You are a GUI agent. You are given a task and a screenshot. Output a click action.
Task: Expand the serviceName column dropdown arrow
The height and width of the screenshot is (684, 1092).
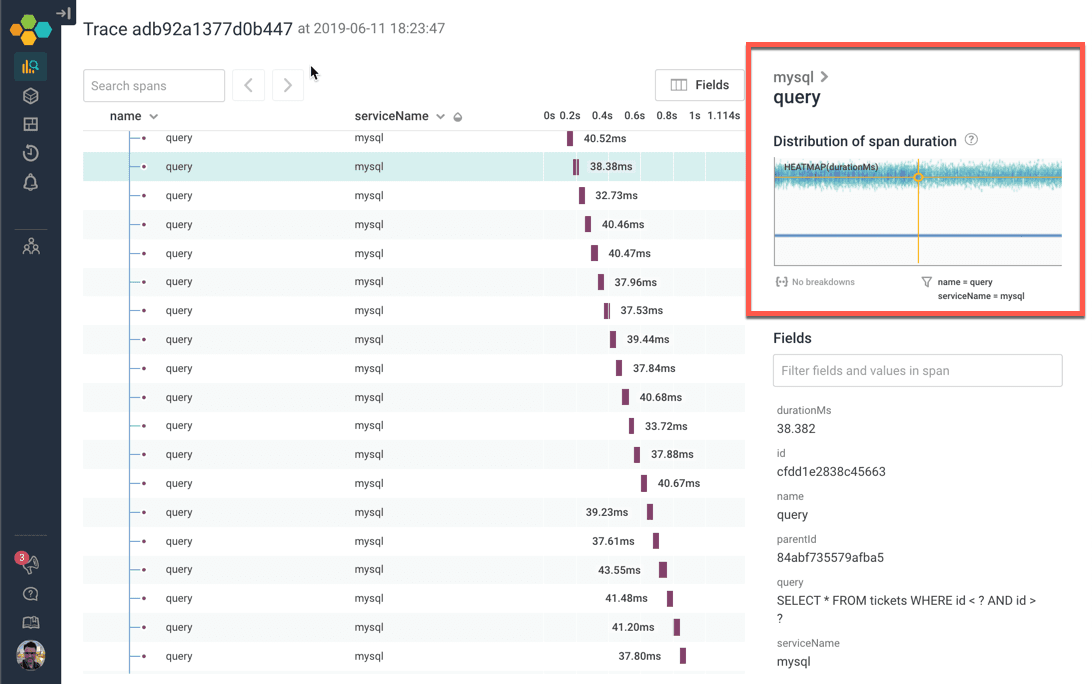[440, 117]
